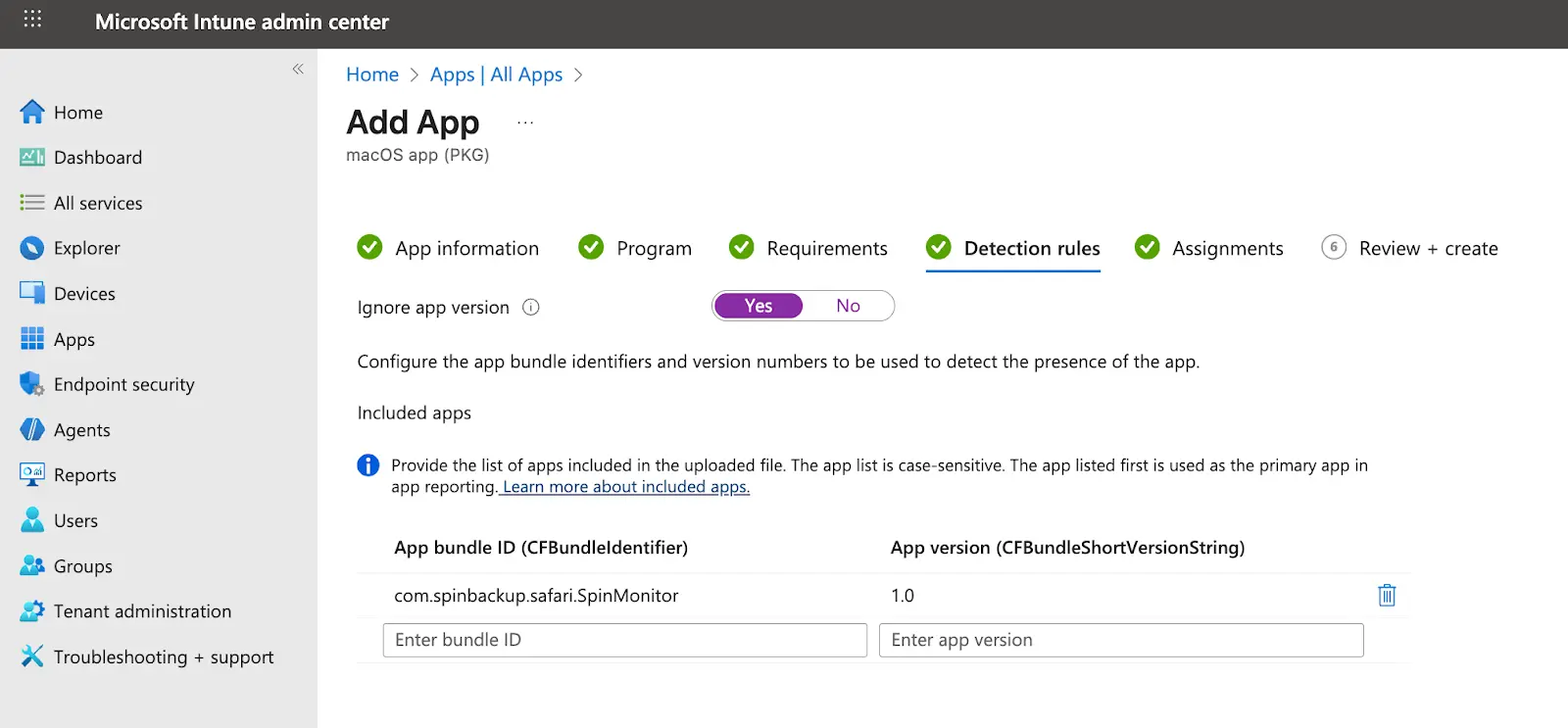Open the more options ellipsis beside Add App
This screenshot has height=728, width=1568.
click(525, 123)
